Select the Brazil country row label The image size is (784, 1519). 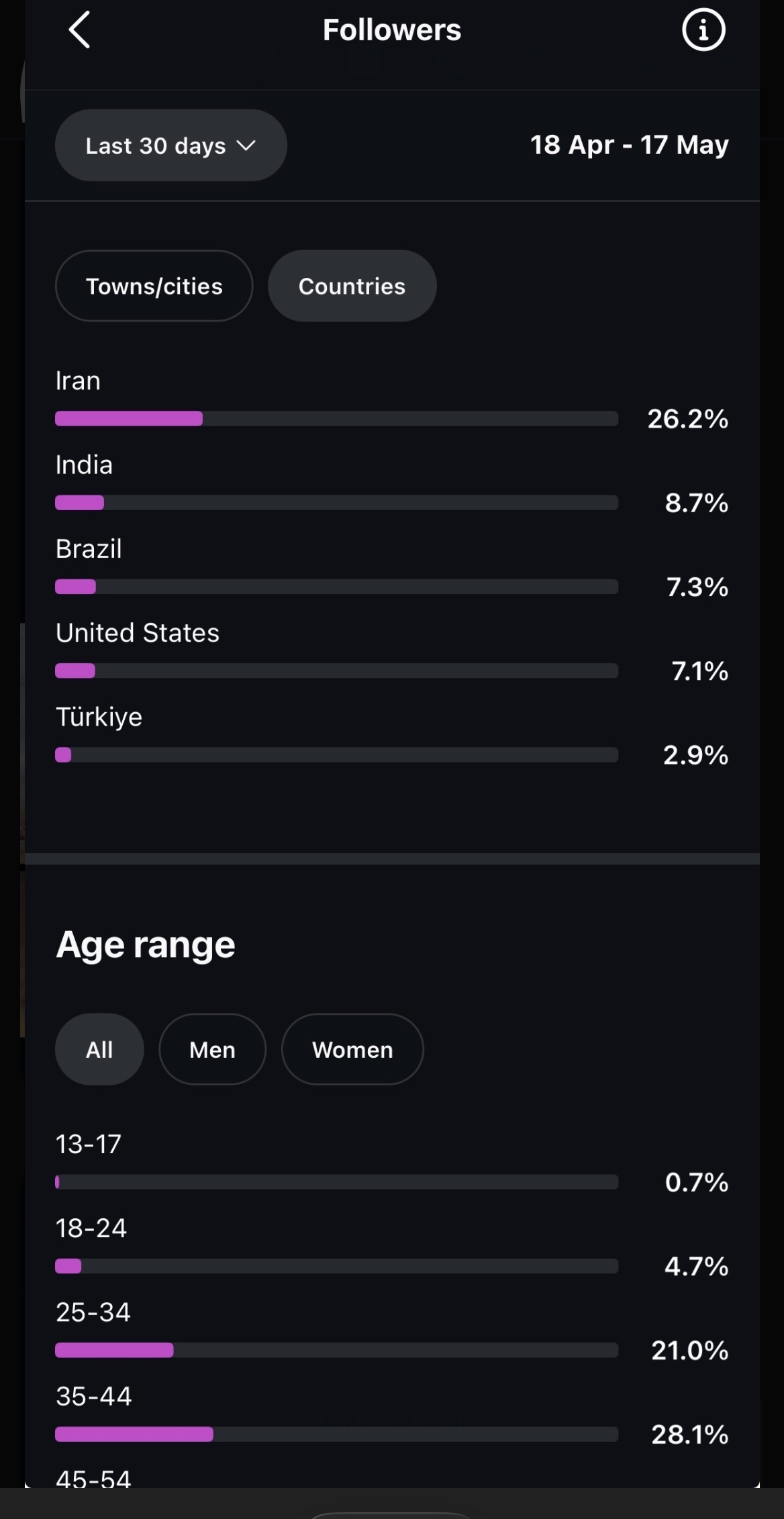tap(89, 549)
